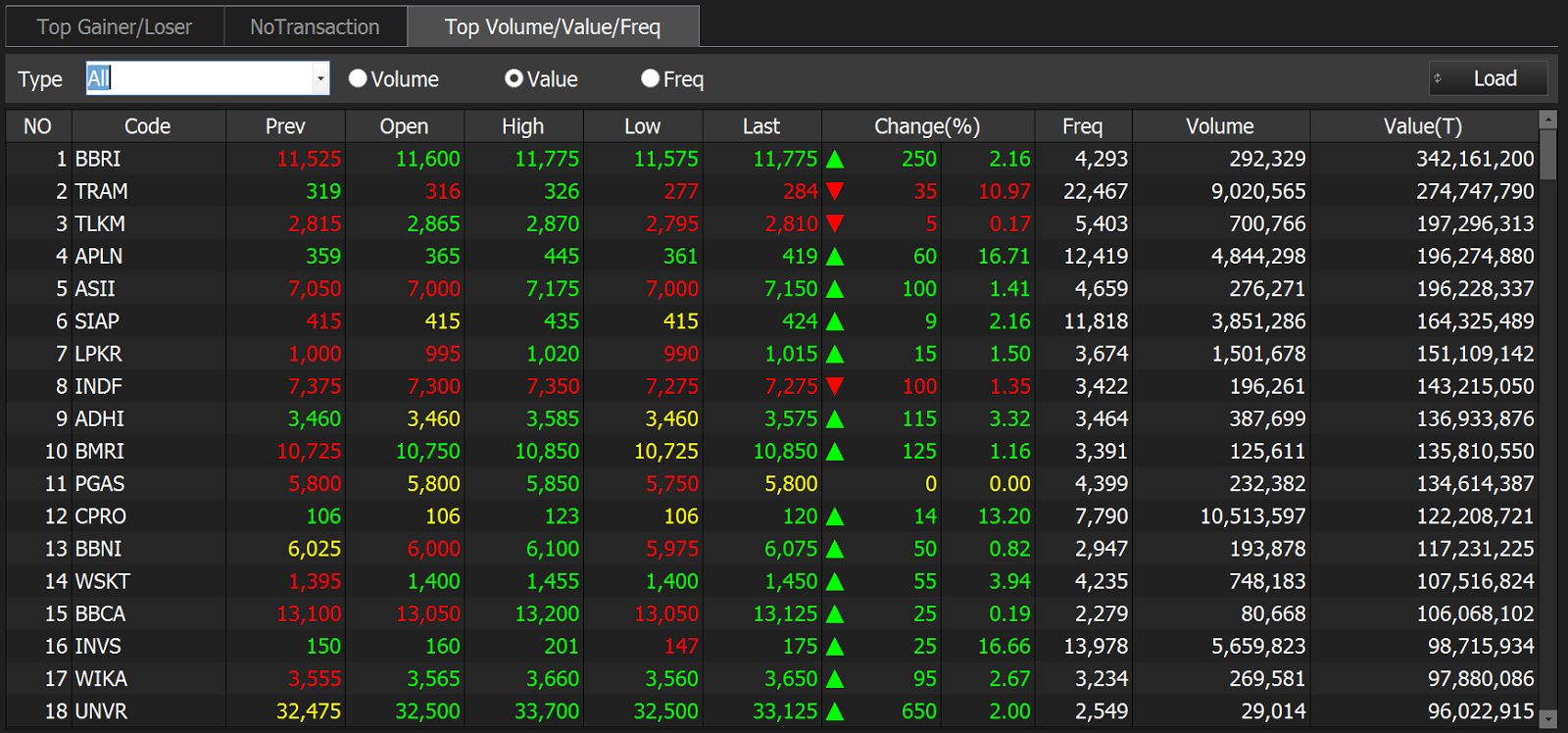Viewport: 1568px width, 733px height.
Task: Click the Change(%) column header
Action: [x=927, y=126]
